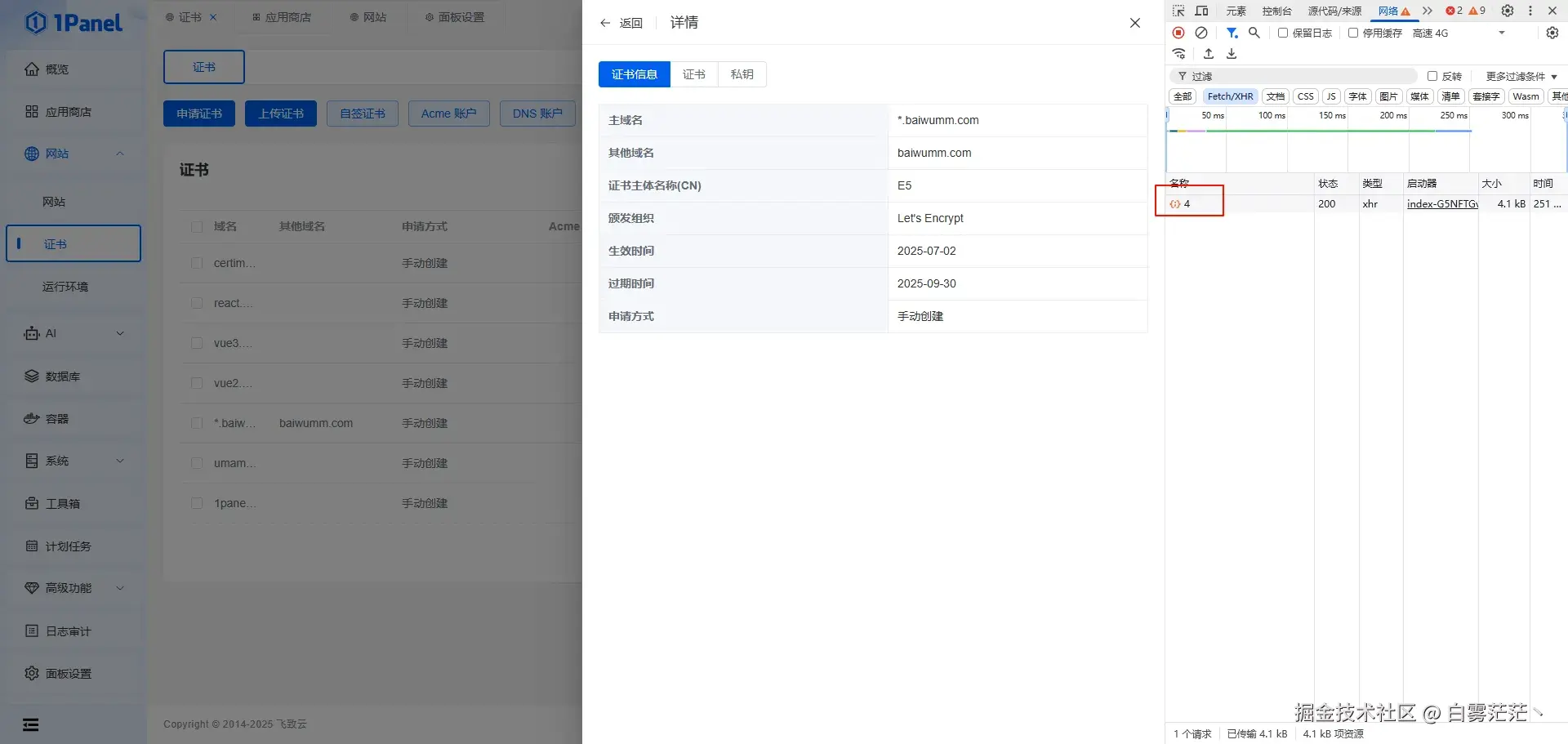Click the 申请证书 button
The height and width of the screenshot is (744, 1568).
pyautogui.click(x=199, y=114)
